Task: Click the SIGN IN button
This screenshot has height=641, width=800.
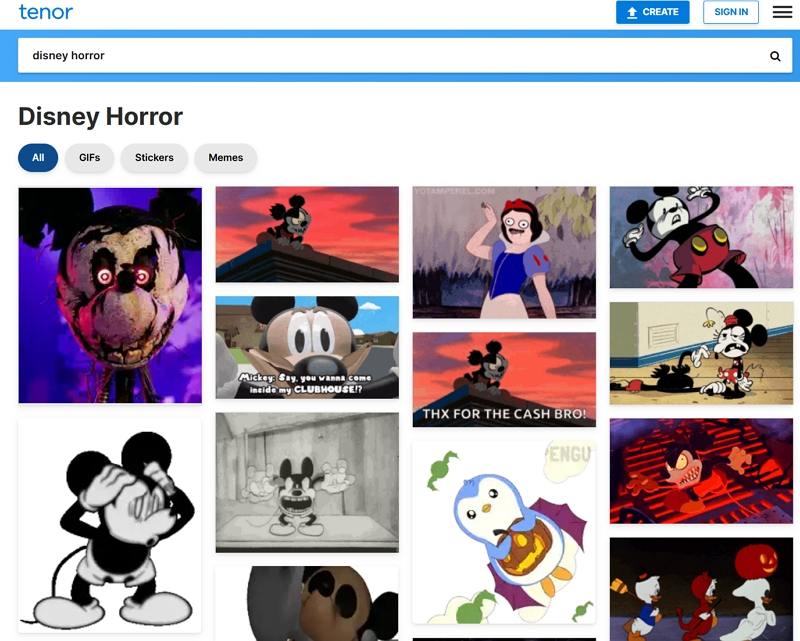Action: point(731,12)
